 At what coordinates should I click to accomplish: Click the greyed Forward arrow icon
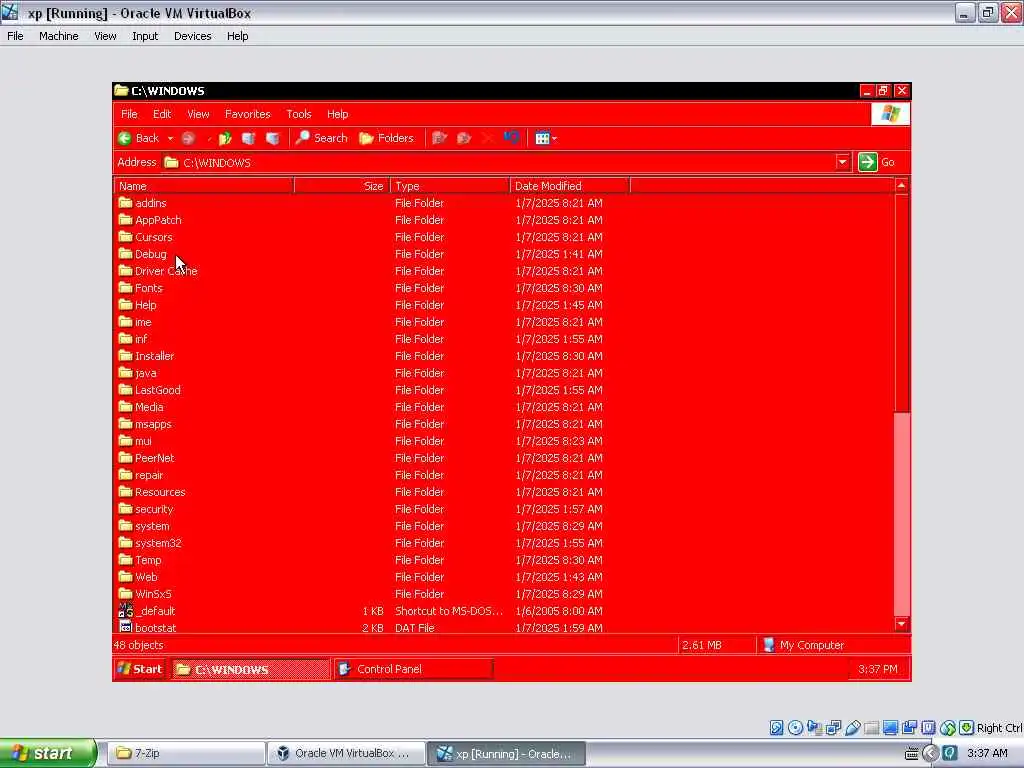tap(188, 138)
